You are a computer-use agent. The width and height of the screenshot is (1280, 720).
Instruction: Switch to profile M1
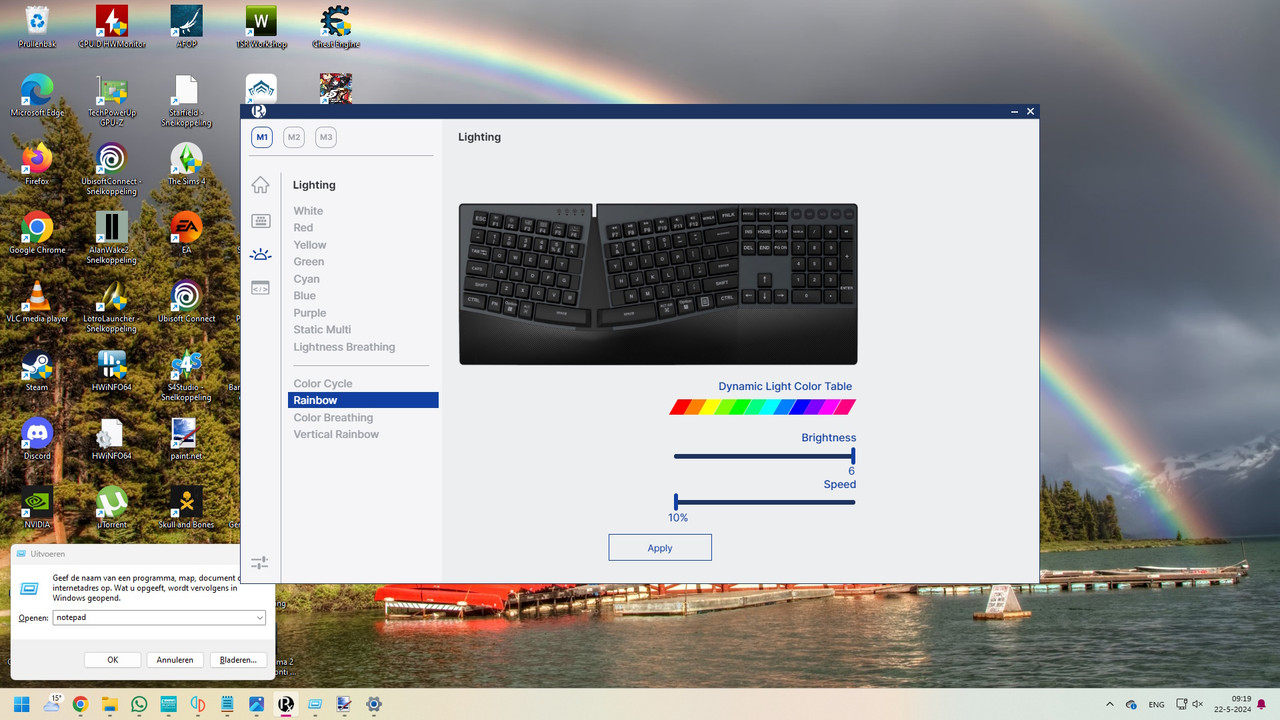pos(261,137)
